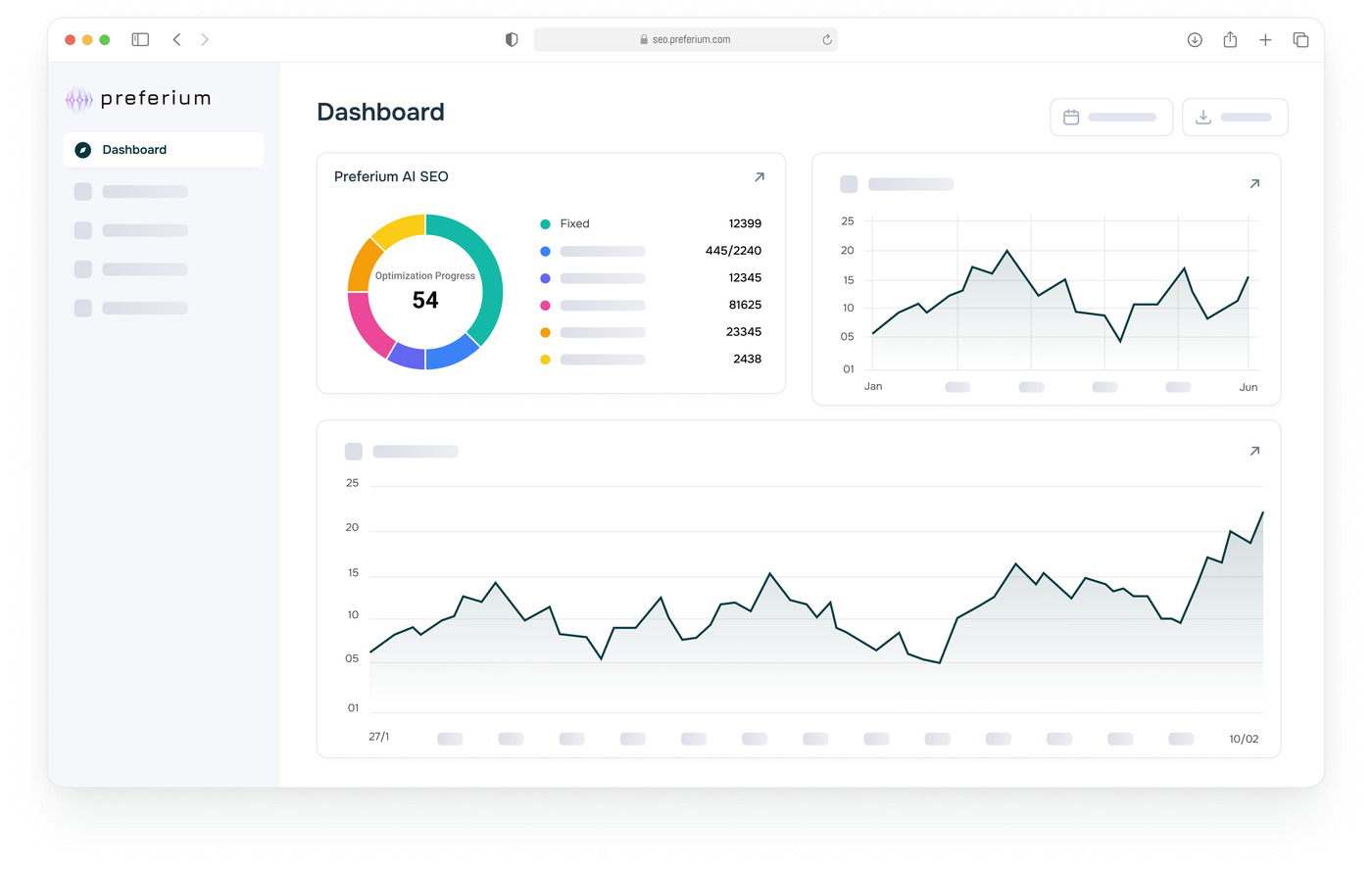Click the privacy shield icon
1372x869 pixels.
[x=512, y=40]
